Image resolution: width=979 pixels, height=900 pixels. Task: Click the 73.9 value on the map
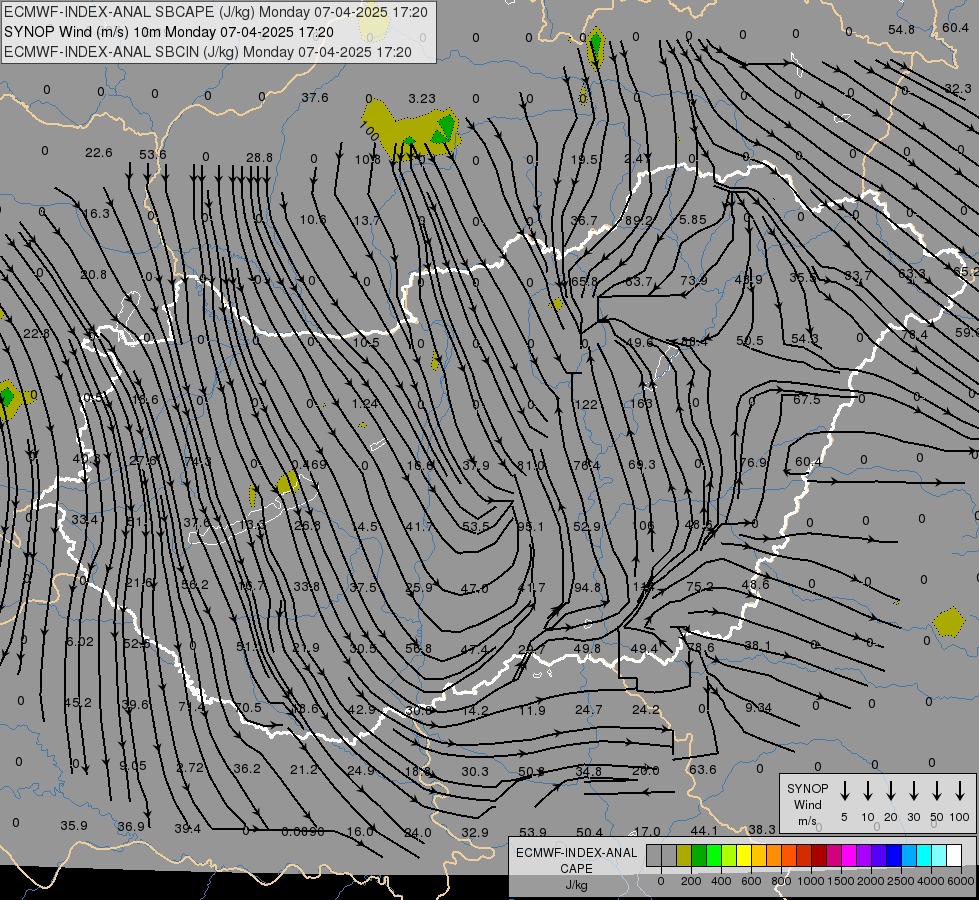[x=694, y=280]
